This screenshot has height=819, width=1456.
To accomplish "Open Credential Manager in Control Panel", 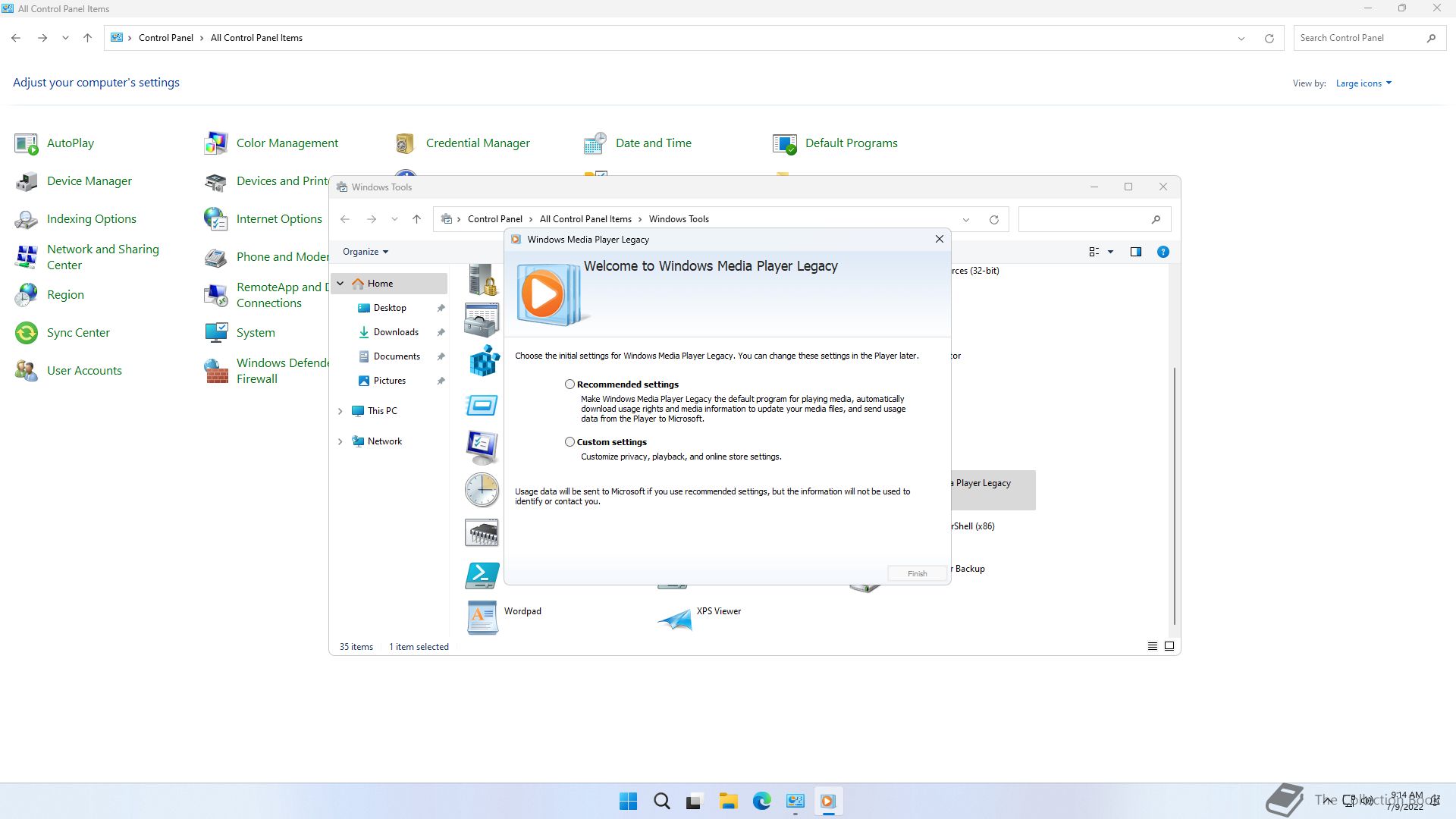I will 478,143.
